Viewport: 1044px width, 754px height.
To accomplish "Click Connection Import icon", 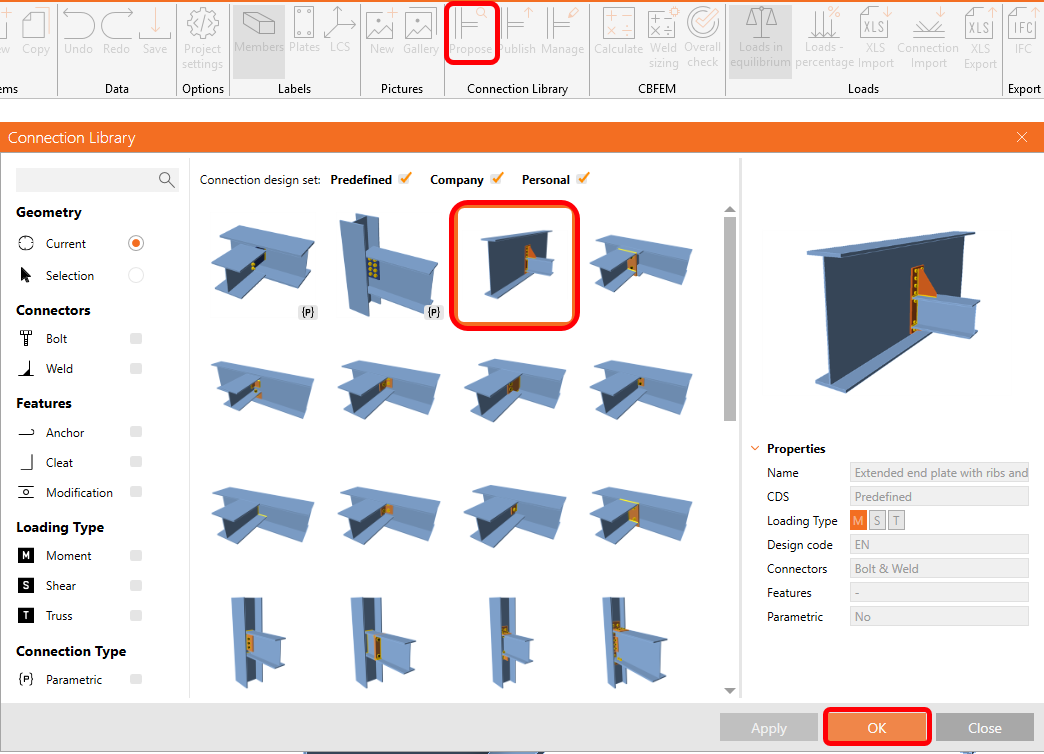I will click(928, 39).
